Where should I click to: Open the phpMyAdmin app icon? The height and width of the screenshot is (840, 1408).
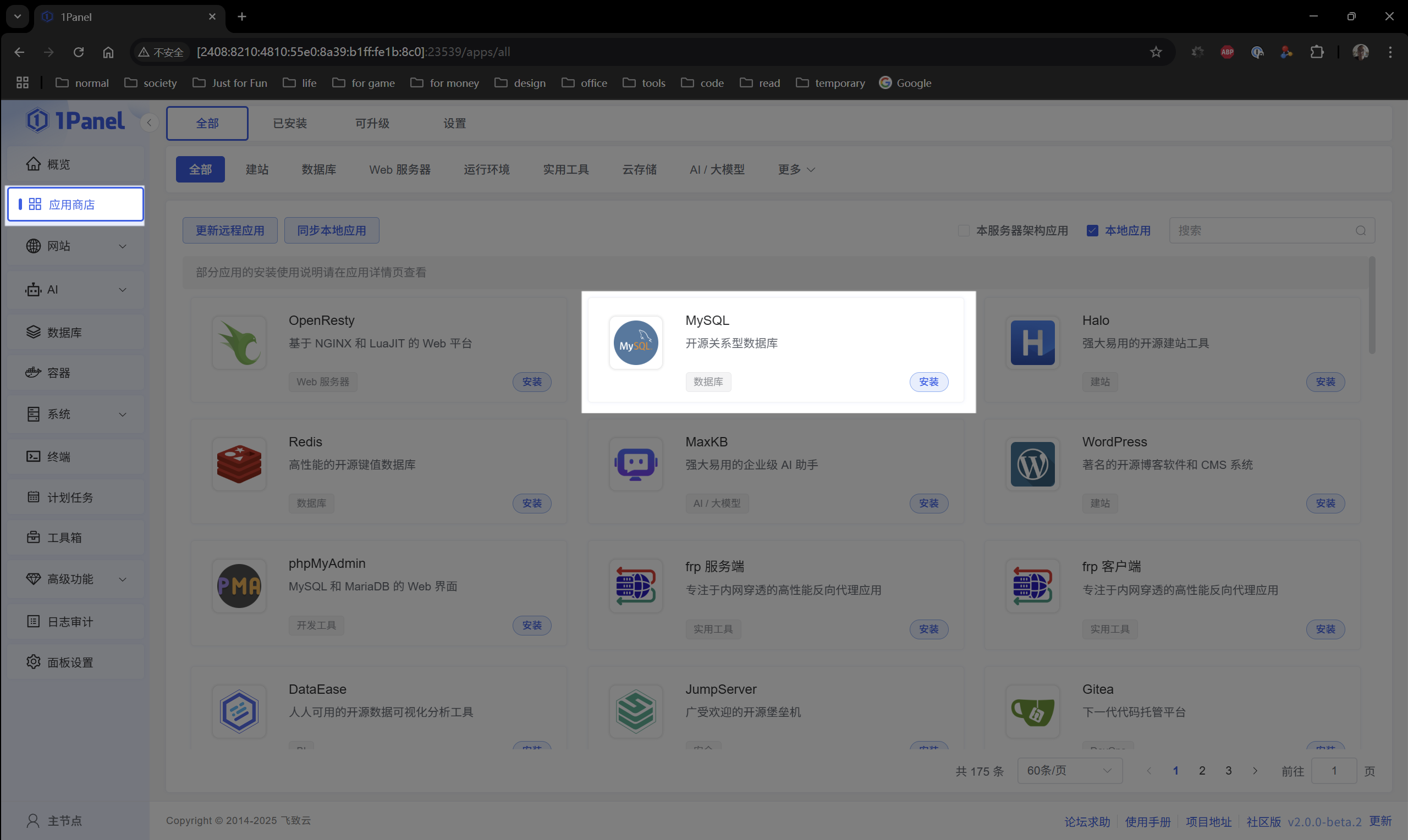(239, 586)
